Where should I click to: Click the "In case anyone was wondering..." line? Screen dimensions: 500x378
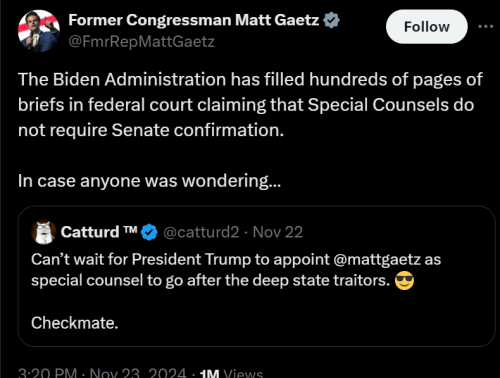149,181
